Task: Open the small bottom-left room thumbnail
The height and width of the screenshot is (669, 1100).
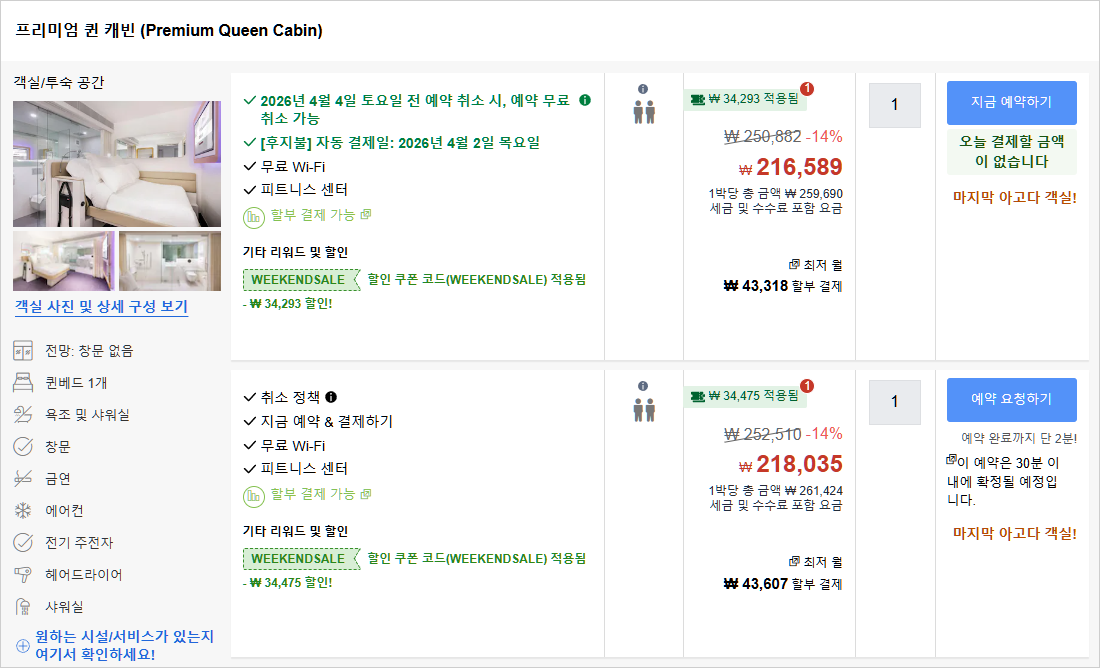Action: coord(63,261)
